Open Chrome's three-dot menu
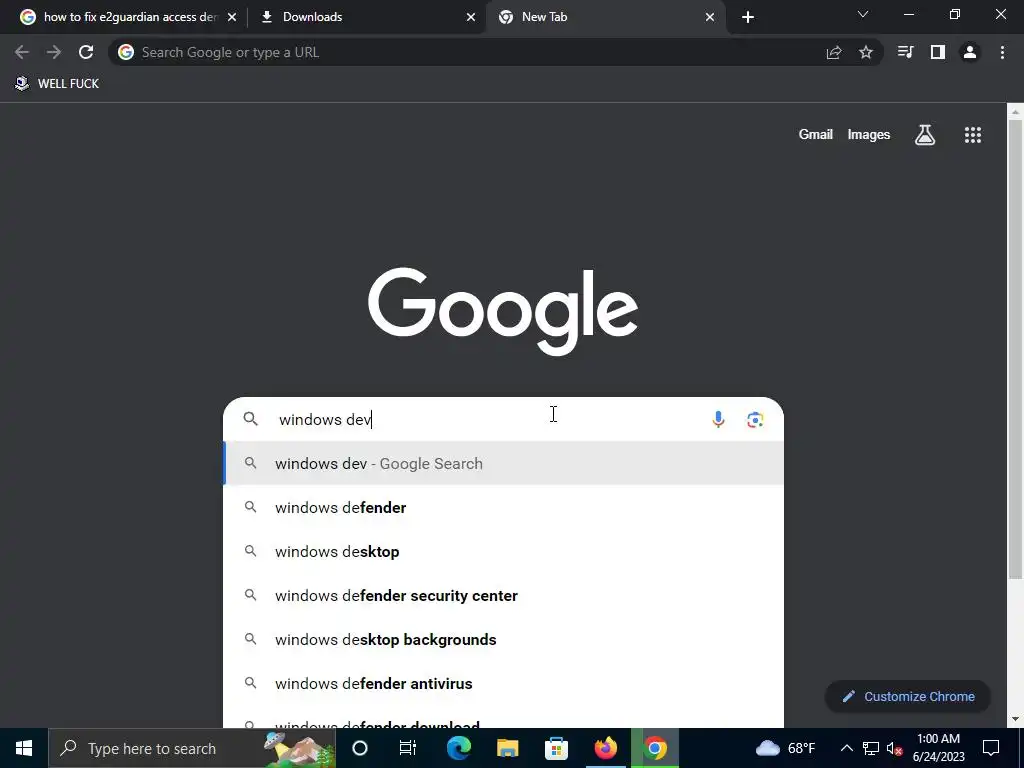The height and width of the screenshot is (768, 1024). click(x=1002, y=52)
